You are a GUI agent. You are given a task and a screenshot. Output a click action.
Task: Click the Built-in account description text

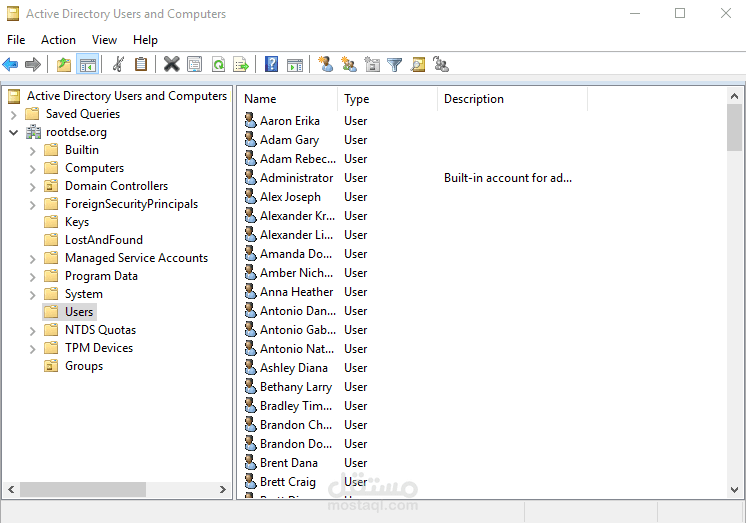point(508,178)
